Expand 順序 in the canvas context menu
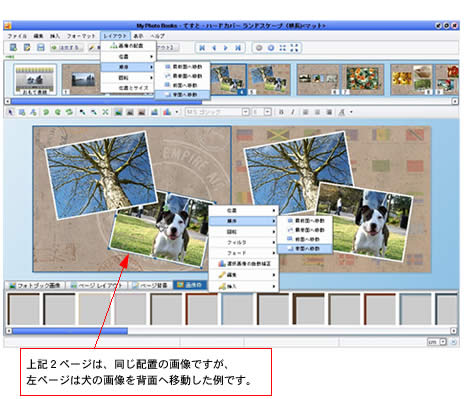The height and width of the screenshot is (399, 465). [x=244, y=221]
